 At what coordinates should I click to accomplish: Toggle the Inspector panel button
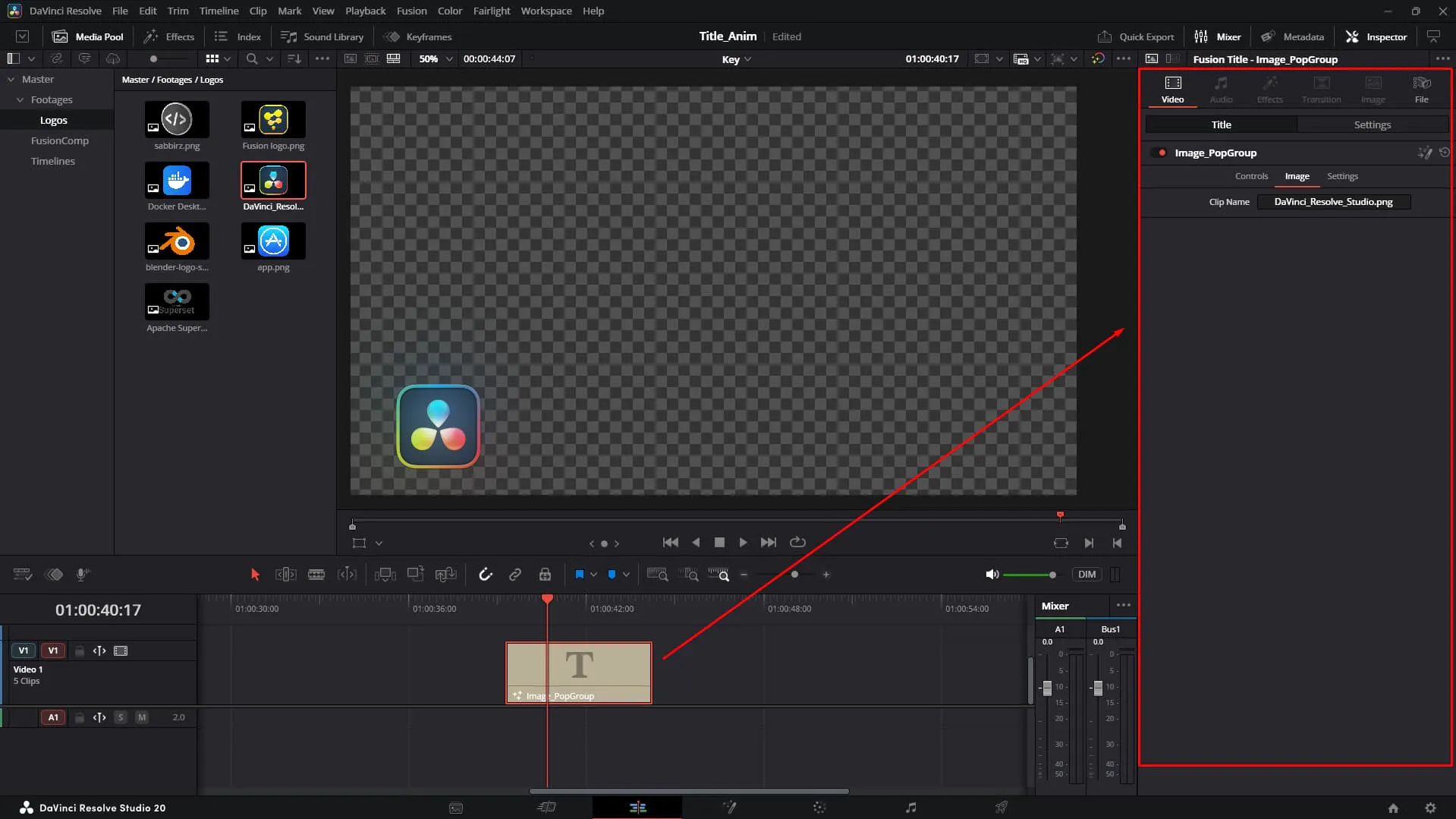pyautogui.click(x=1376, y=36)
